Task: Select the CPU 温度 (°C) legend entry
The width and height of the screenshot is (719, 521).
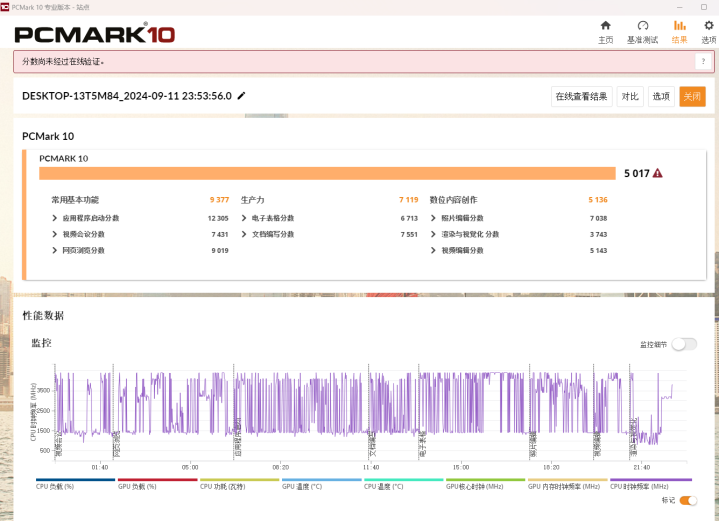Action: 404,484
